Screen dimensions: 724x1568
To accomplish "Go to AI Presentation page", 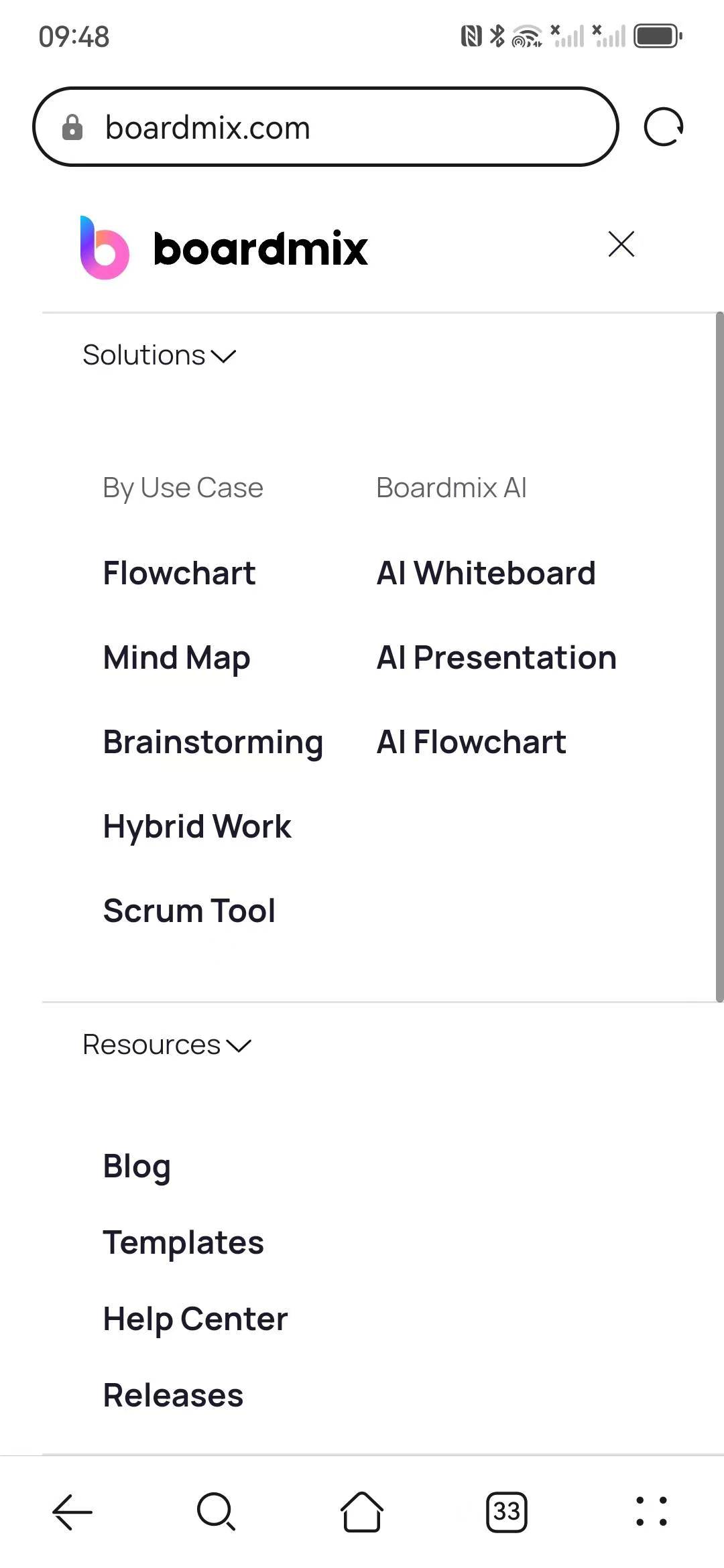I will [496, 658].
